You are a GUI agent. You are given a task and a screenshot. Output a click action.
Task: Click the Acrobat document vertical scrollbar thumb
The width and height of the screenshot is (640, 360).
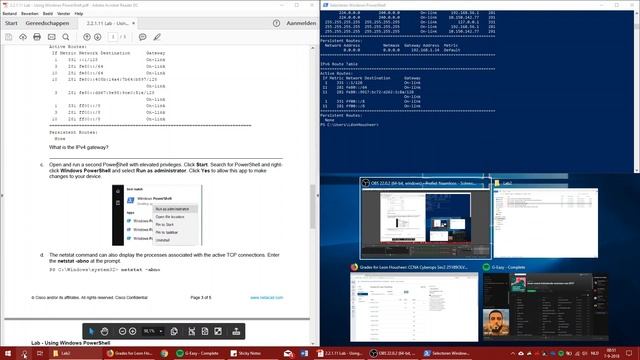point(313,206)
